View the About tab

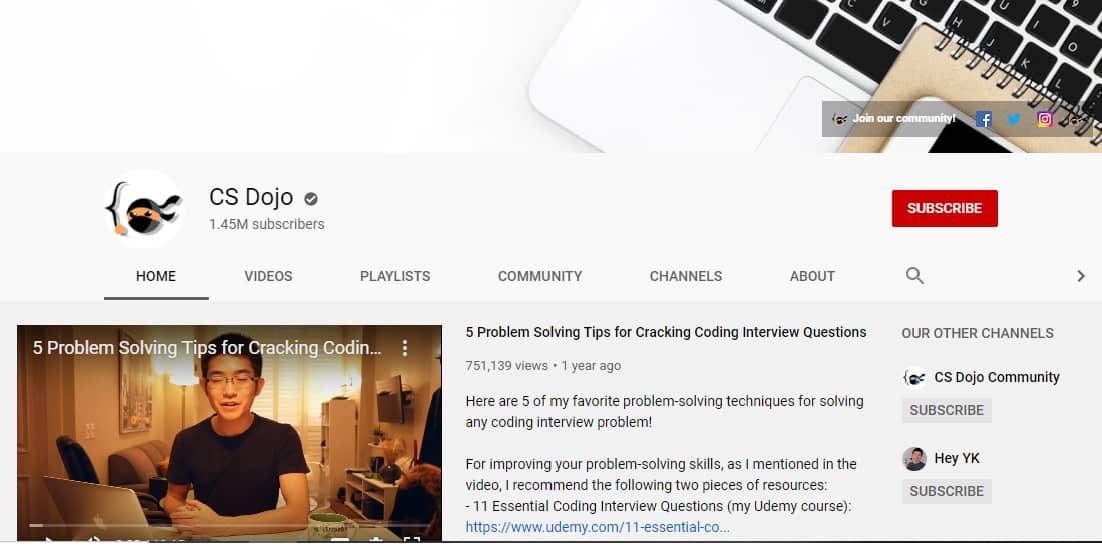(812, 276)
